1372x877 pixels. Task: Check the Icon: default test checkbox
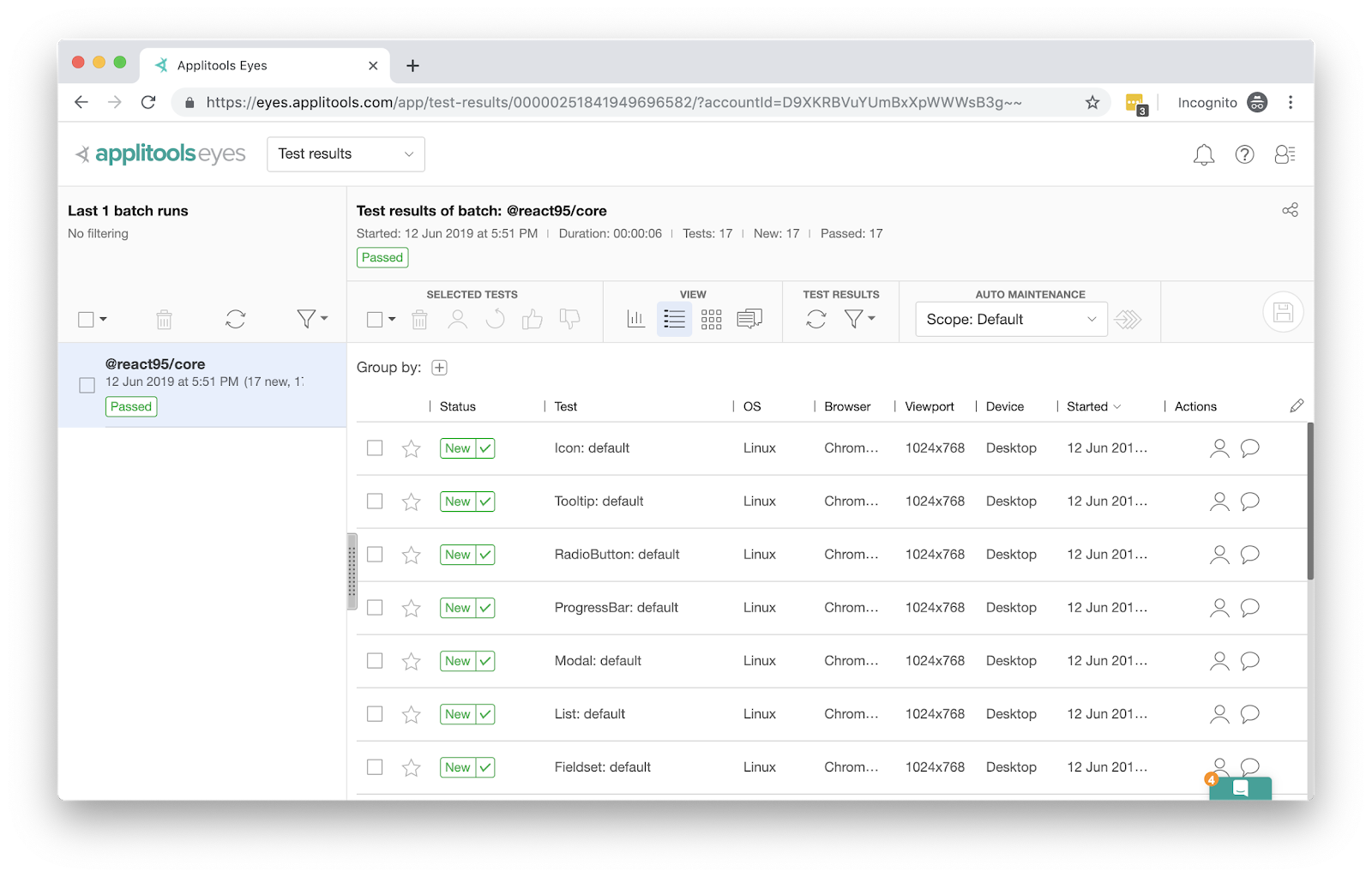[x=375, y=448]
